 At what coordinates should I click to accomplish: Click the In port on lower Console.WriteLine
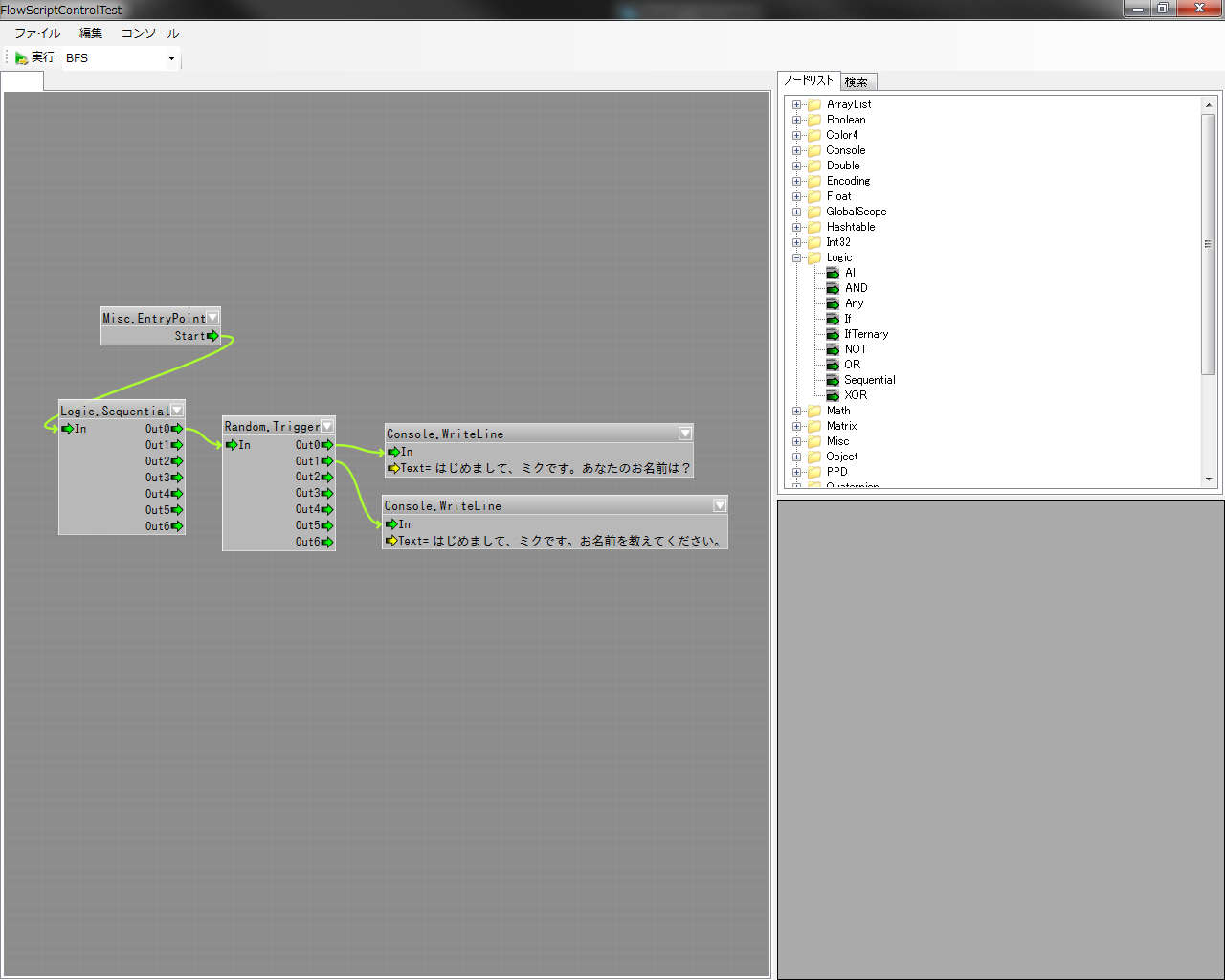click(391, 524)
